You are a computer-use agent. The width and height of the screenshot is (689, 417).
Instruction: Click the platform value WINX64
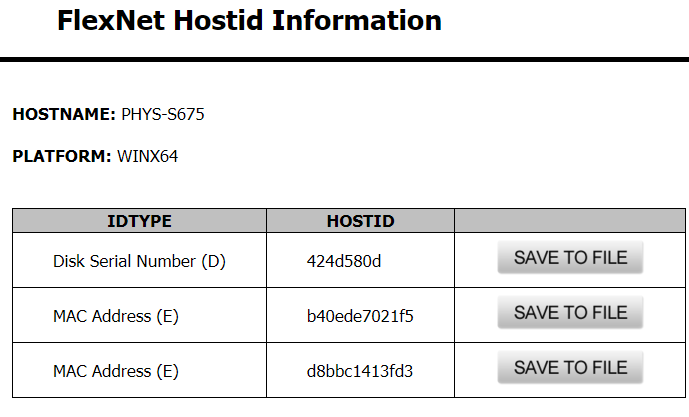coord(147,156)
